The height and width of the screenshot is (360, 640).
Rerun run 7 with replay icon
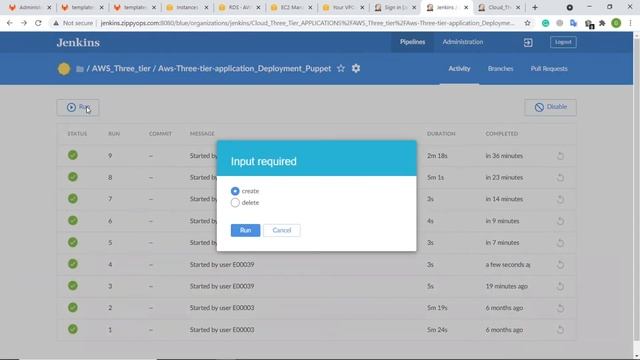560,199
